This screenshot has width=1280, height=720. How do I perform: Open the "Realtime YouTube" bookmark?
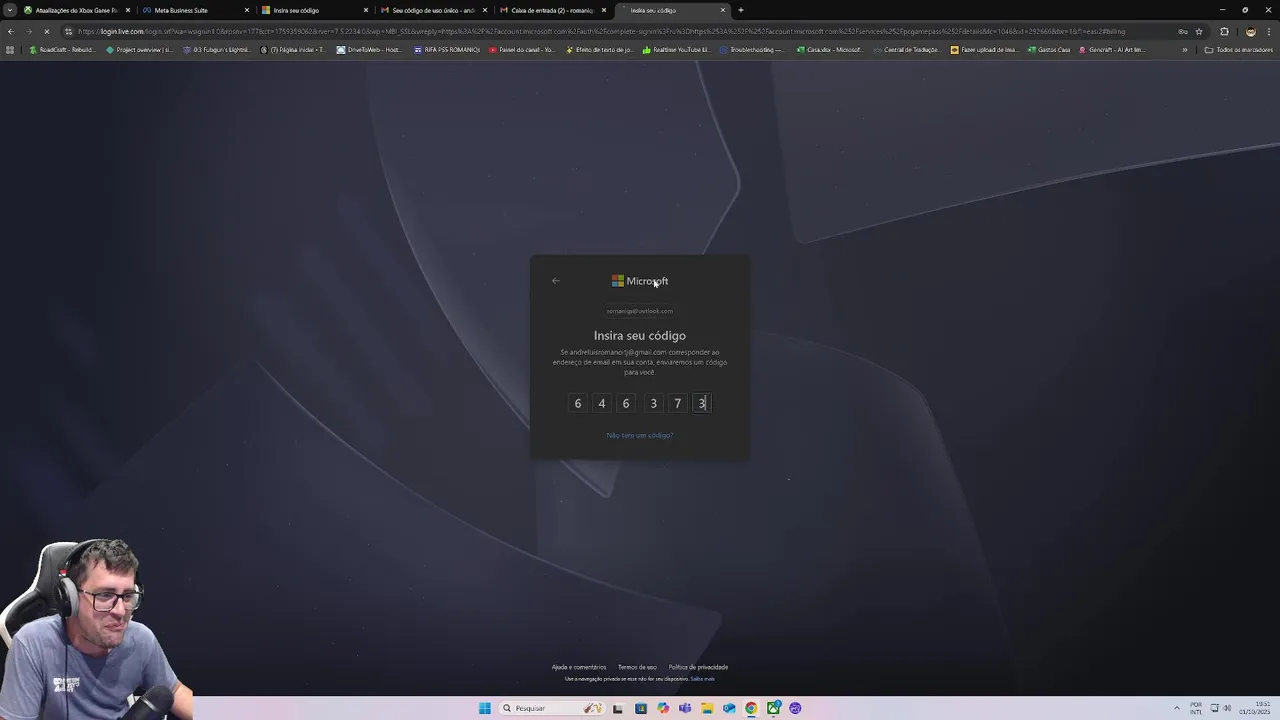pos(676,50)
